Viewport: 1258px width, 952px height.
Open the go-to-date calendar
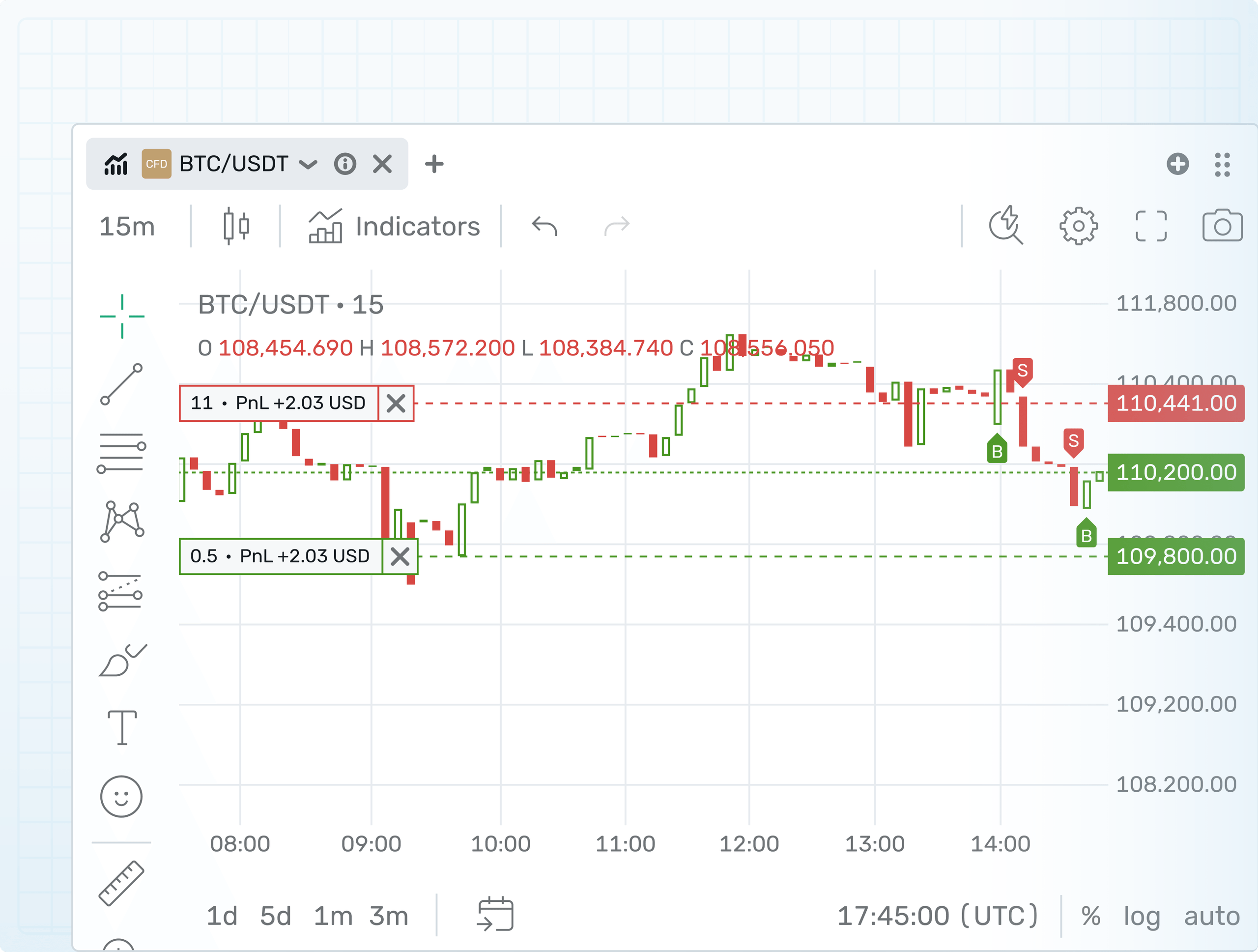pyautogui.click(x=495, y=914)
